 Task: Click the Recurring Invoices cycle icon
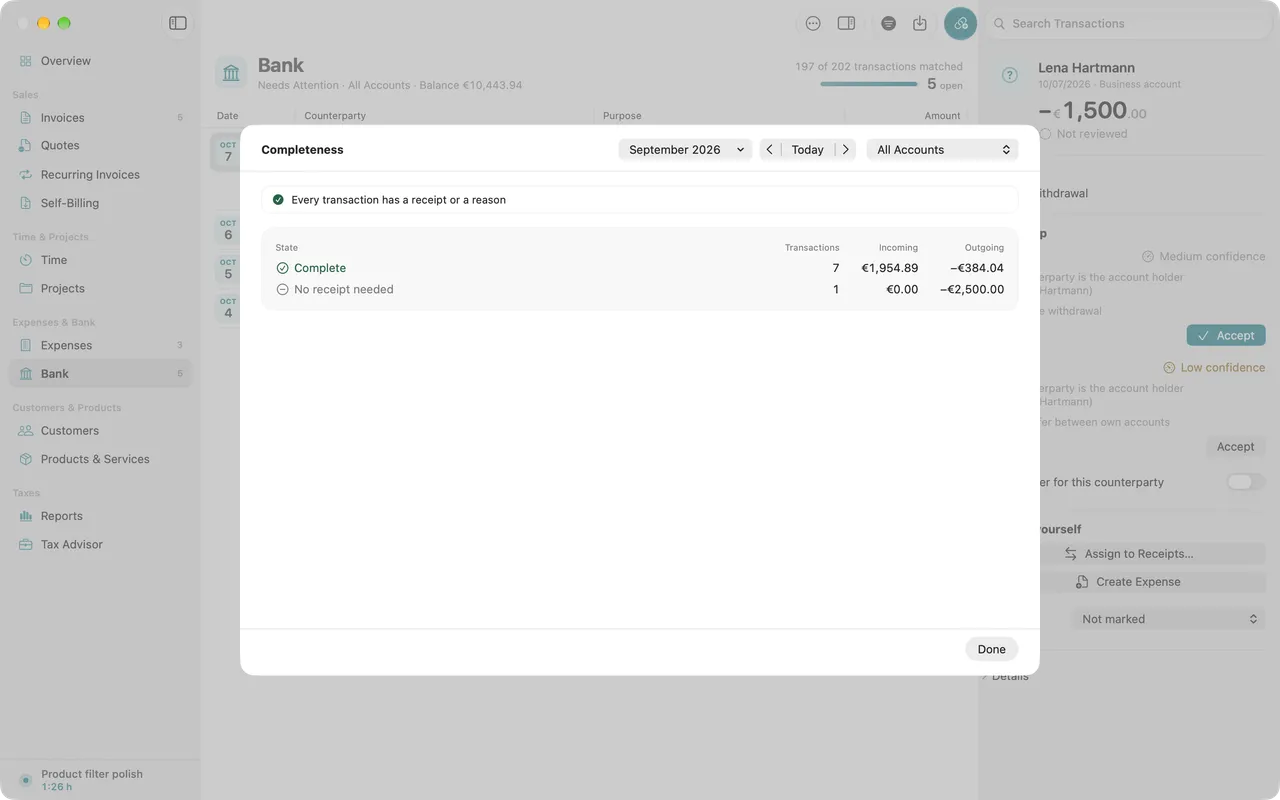(26, 175)
